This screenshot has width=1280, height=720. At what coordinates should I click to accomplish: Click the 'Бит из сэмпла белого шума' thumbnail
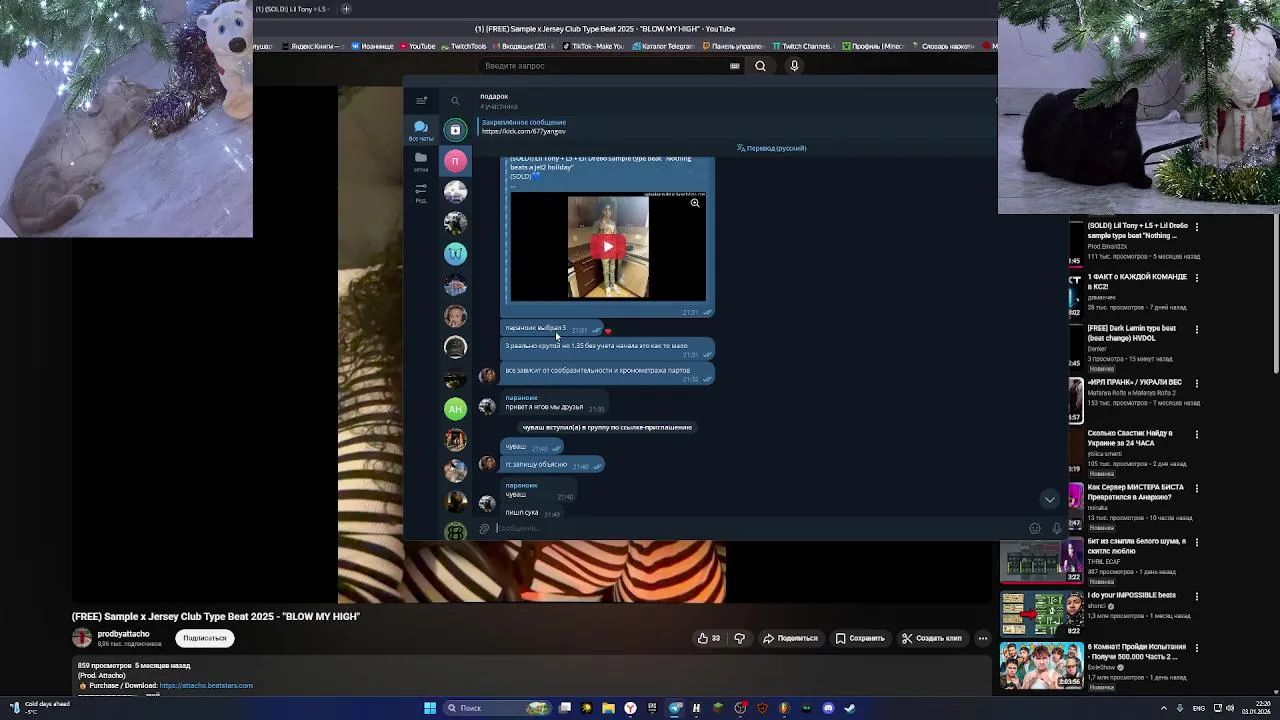1041,561
